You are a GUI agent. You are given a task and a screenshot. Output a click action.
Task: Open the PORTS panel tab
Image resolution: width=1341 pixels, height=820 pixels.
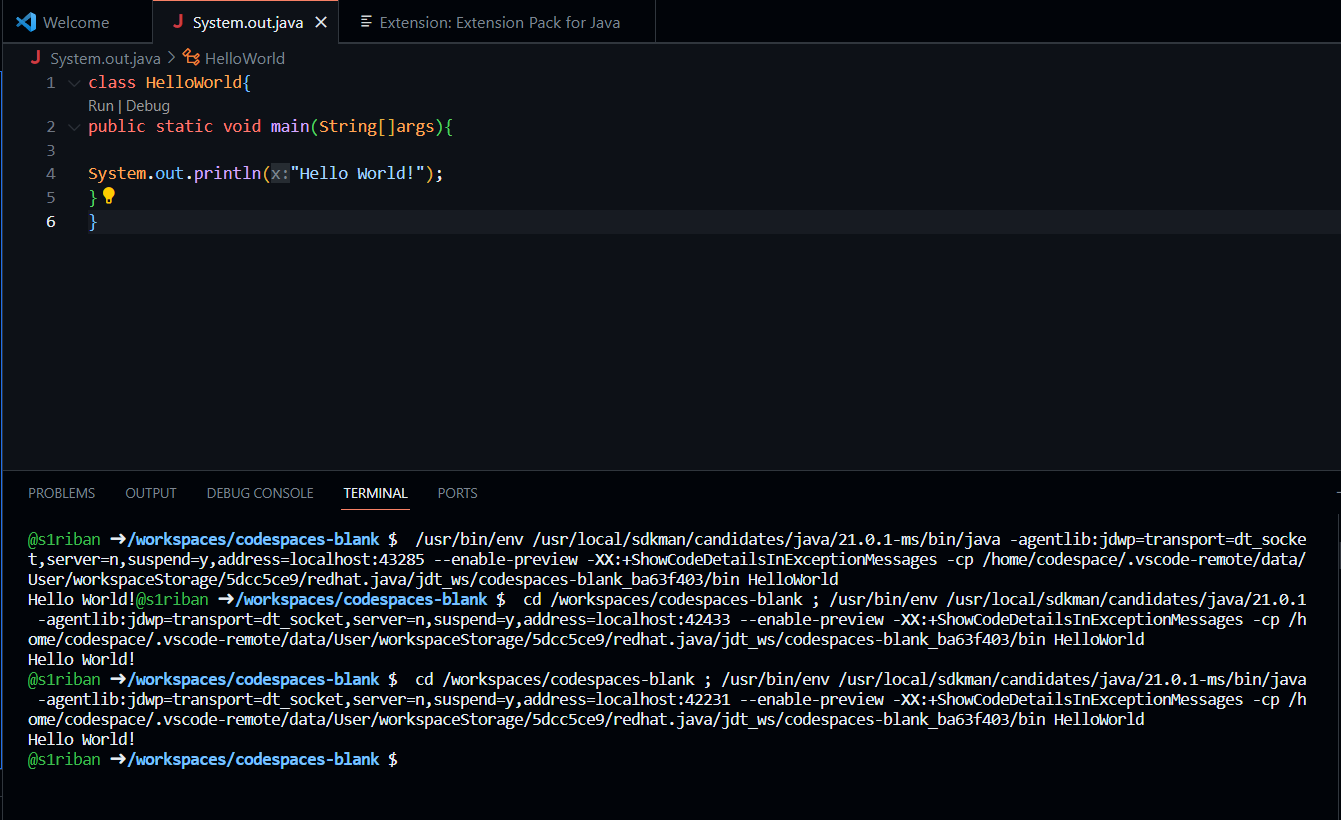(458, 493)
